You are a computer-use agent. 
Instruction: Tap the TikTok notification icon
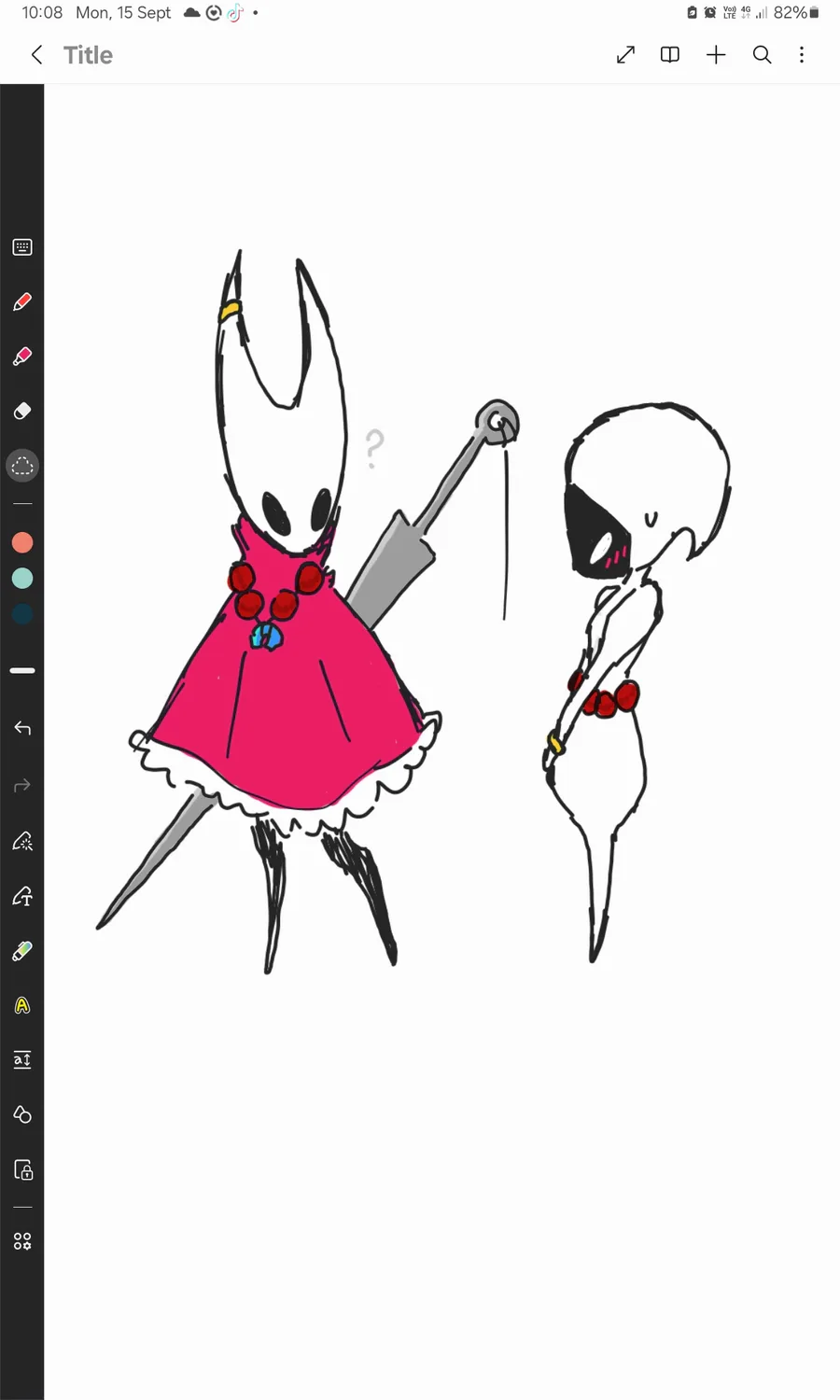coord(235,13)
